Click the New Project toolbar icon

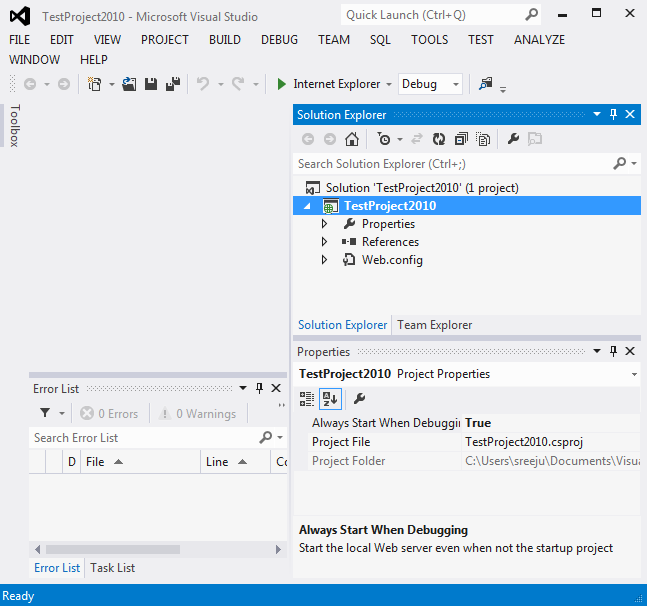pos(94,84)
